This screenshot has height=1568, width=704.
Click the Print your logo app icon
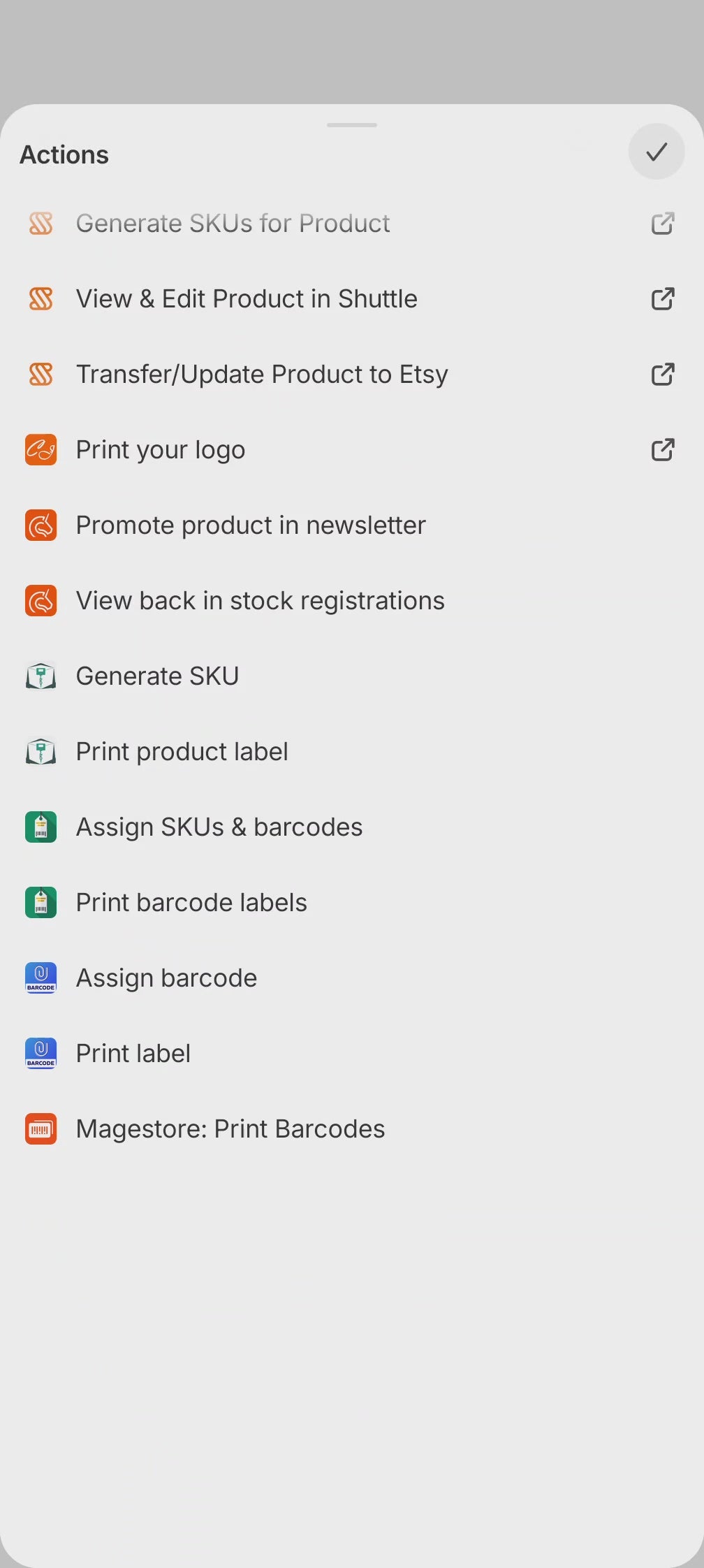(41, 450)
